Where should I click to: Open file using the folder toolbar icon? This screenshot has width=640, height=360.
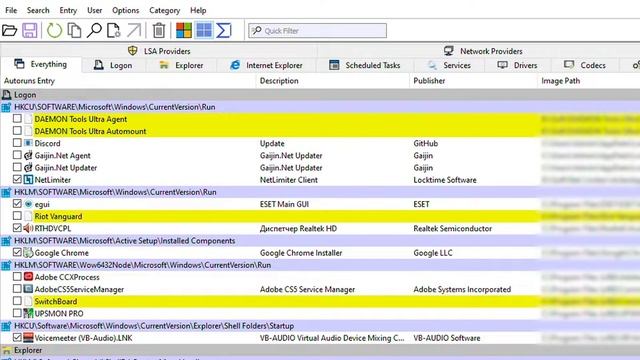(9, 31)
